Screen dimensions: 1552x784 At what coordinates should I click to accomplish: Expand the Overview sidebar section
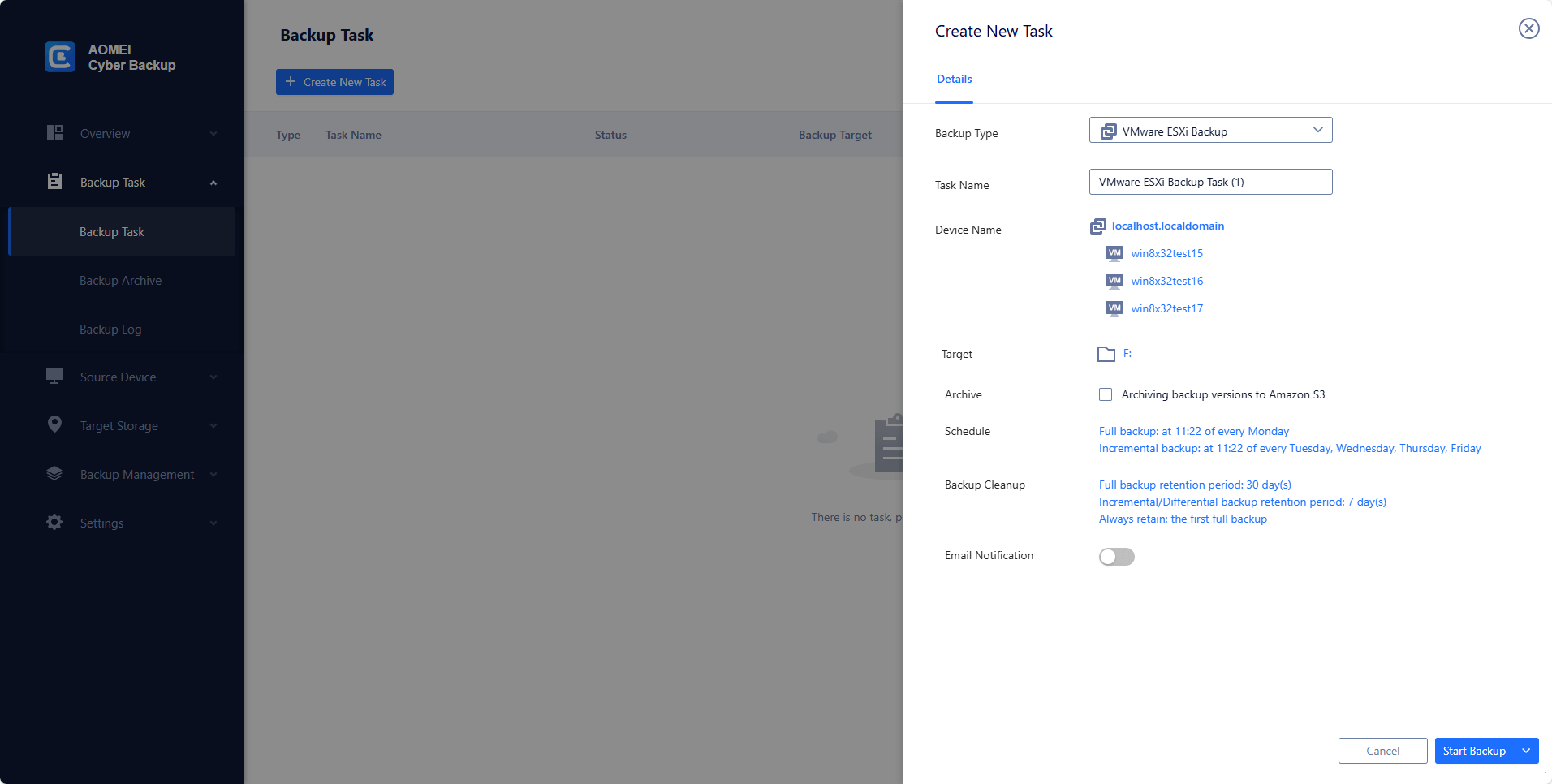213,134
